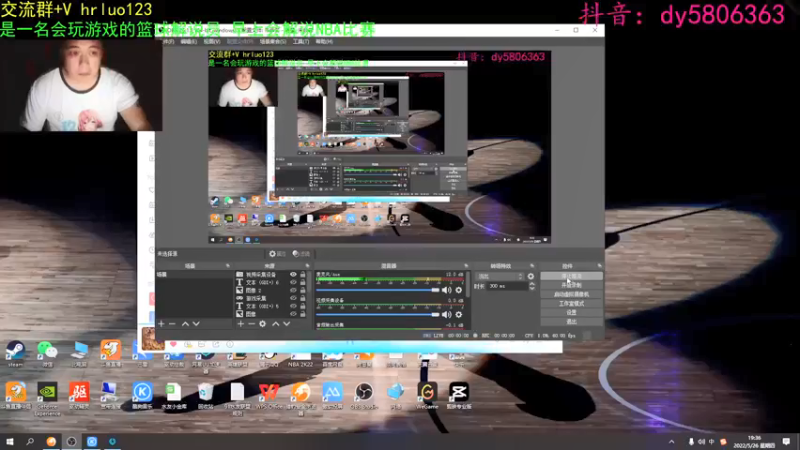Open the red driver tool desktop shortcut
The height and width of the screenshot is (450, 800).
[x=79, y=396]
